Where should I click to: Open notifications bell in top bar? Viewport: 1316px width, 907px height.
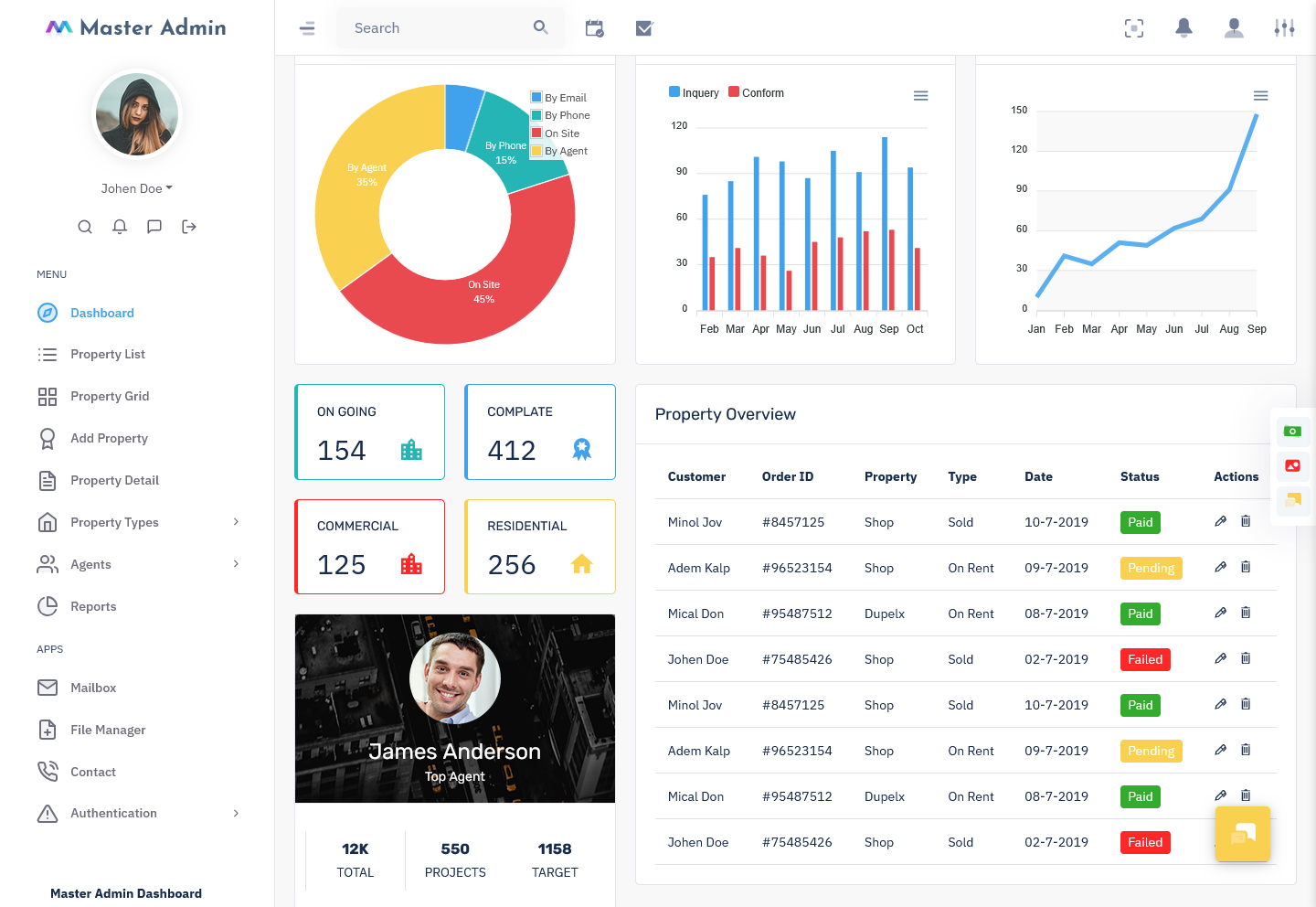click(1183, 28)
